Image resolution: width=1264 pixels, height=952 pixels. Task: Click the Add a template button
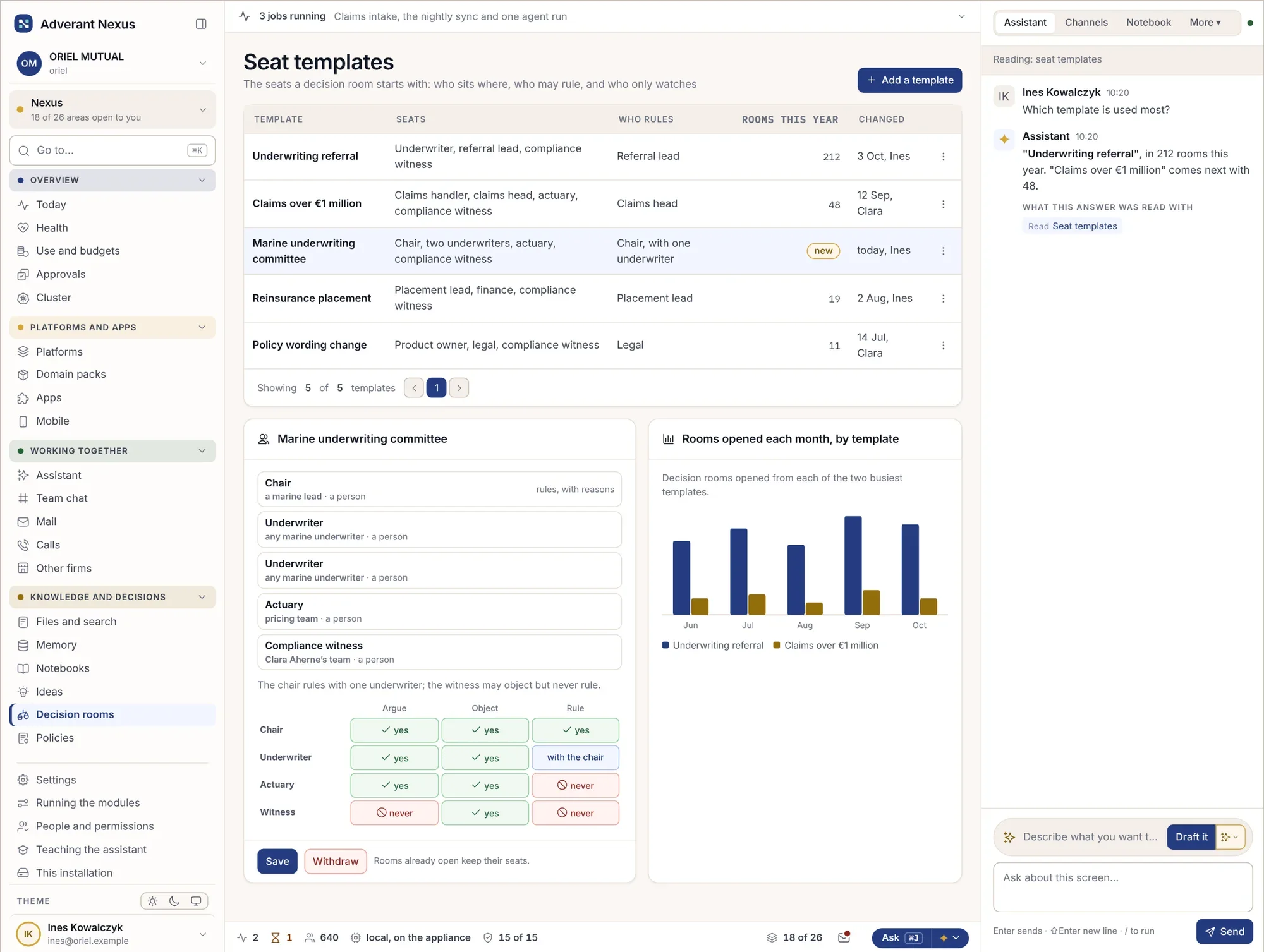pyautogui.click(x=909, y=80)
